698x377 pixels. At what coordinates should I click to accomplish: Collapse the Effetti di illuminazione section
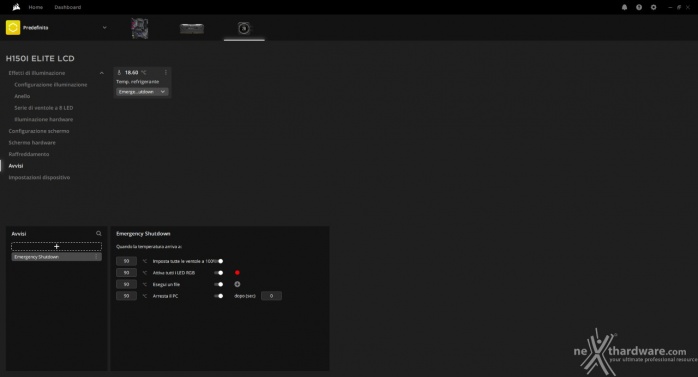(x=101, y=73)
